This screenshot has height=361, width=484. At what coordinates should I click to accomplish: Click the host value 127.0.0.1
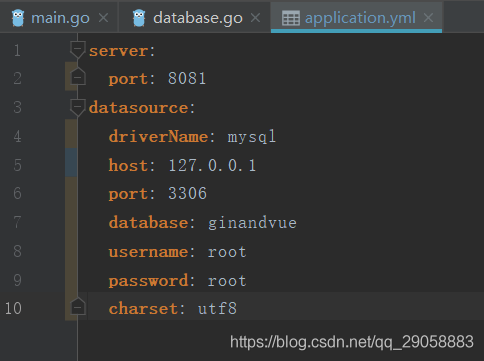pos(212,165)
